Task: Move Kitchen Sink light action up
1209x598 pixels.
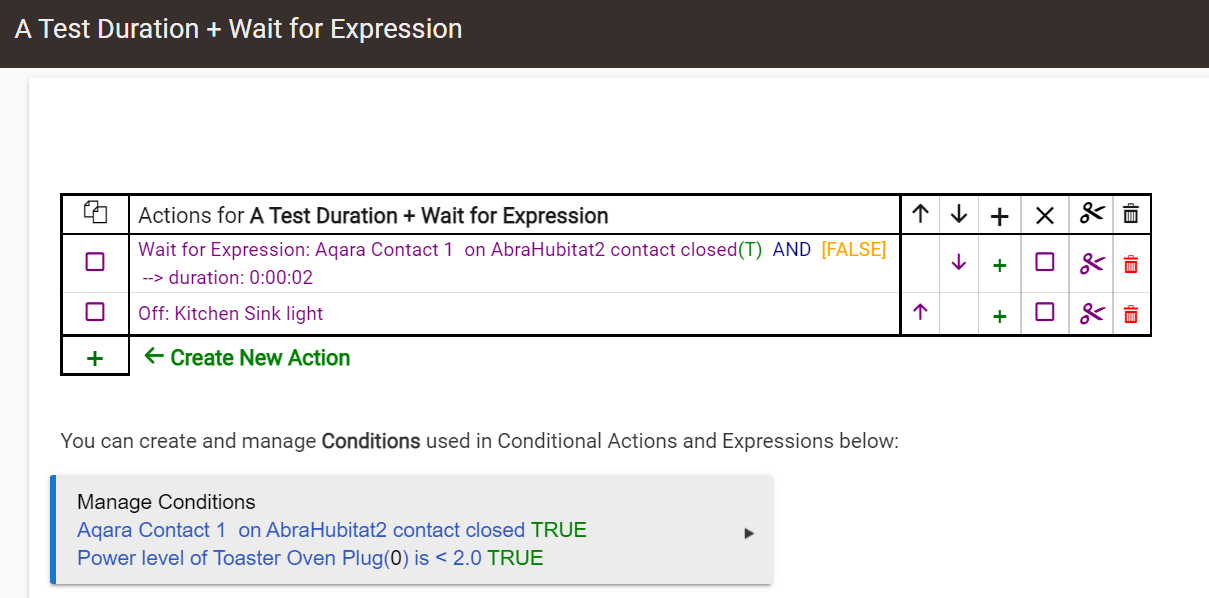Action: 921,313
